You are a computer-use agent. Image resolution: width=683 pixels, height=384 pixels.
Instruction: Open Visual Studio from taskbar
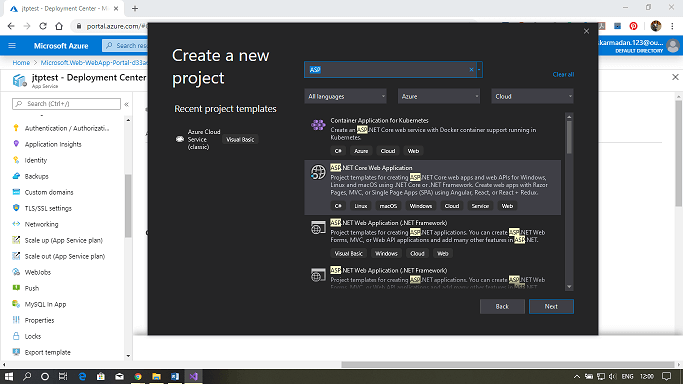pyautogui.click(x=193, y=376)
